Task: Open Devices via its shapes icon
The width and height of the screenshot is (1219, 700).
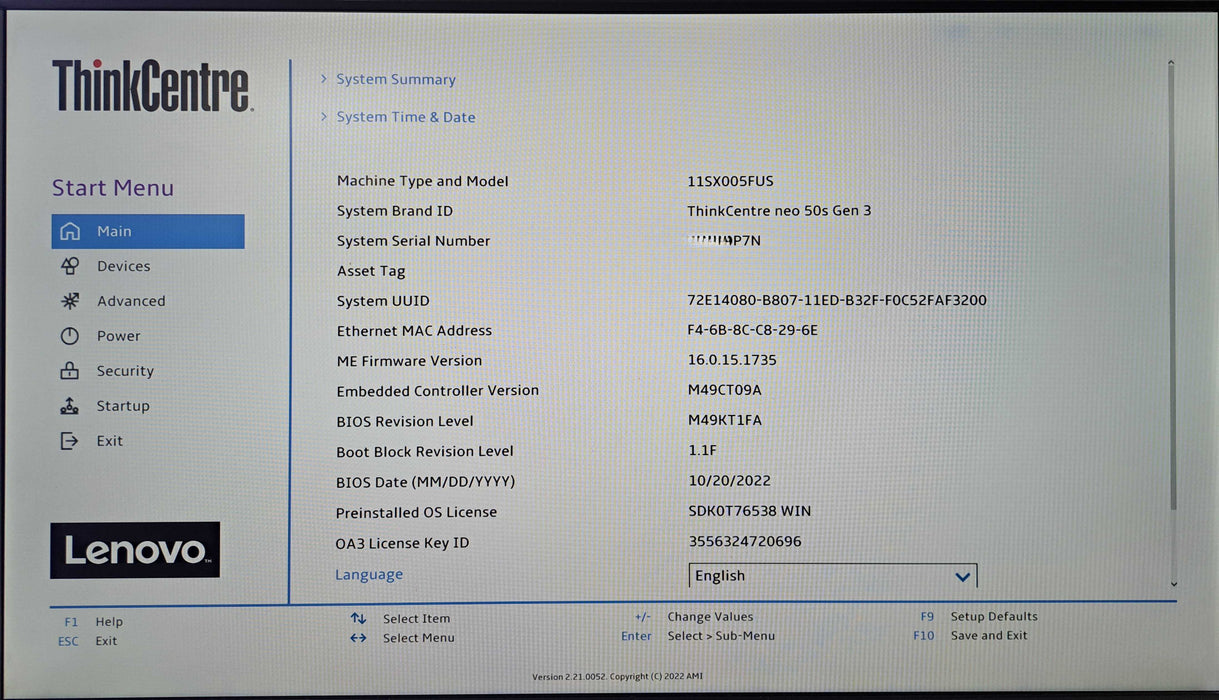Action: pos(70,266)
